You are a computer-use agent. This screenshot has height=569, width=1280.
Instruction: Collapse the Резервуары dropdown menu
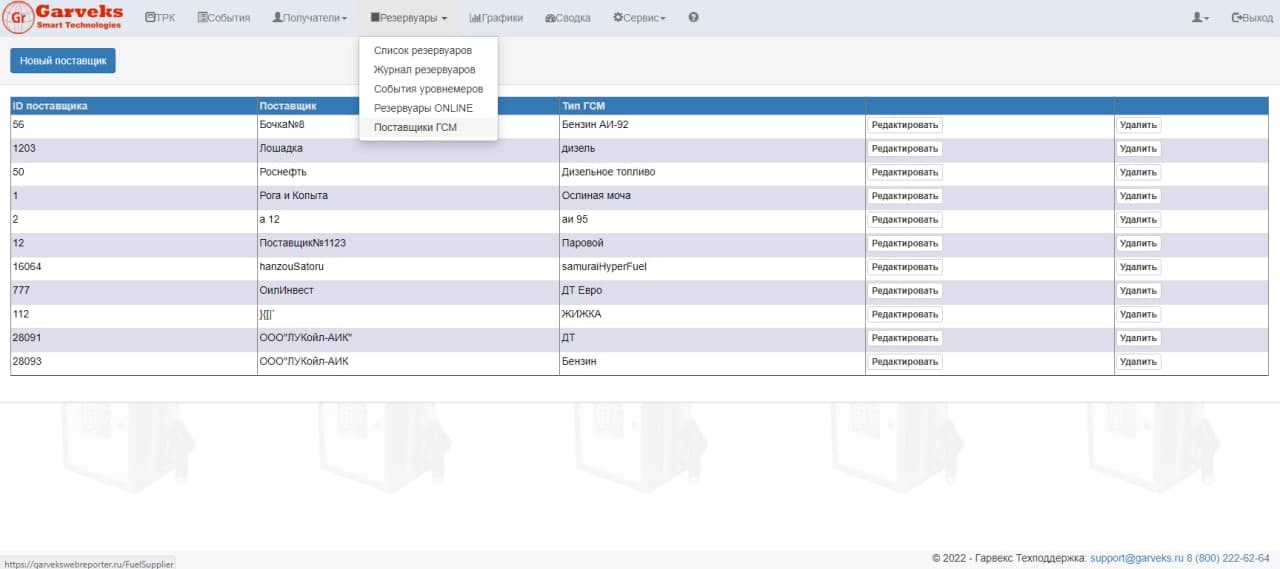click(408, 18)
